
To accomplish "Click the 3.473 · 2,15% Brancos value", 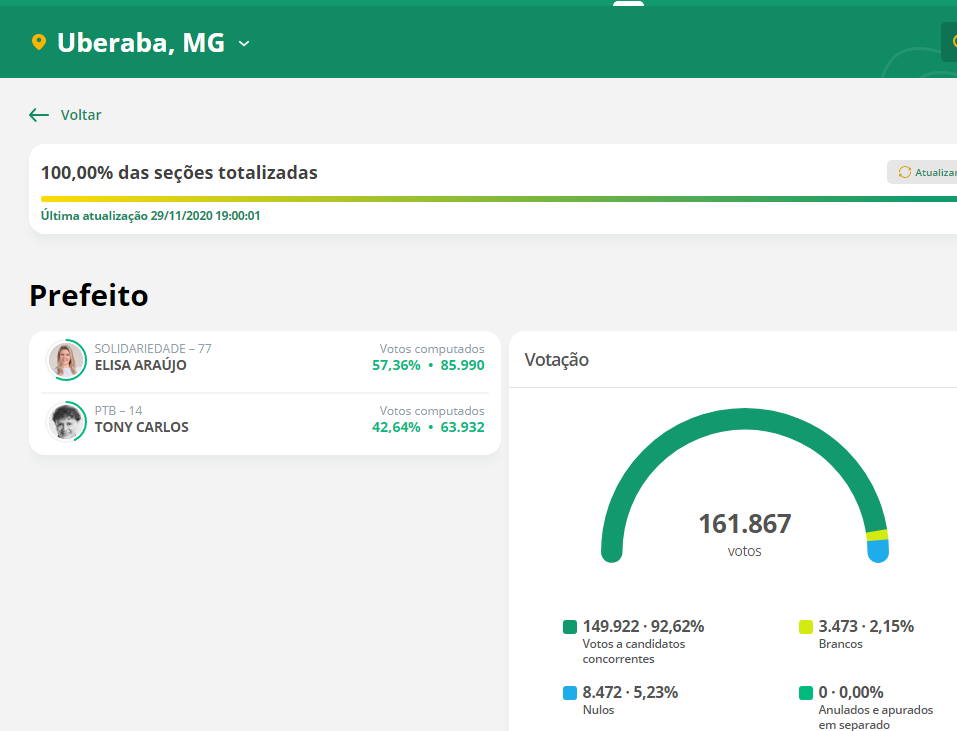I will click(x=866, y=626).
